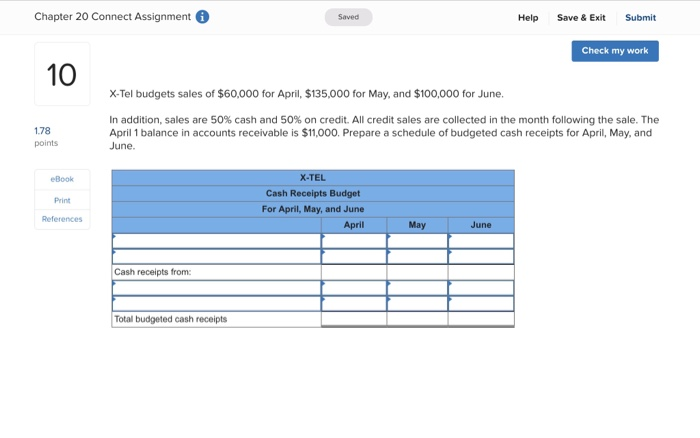Open the Print option

click(x=62, y=200)
